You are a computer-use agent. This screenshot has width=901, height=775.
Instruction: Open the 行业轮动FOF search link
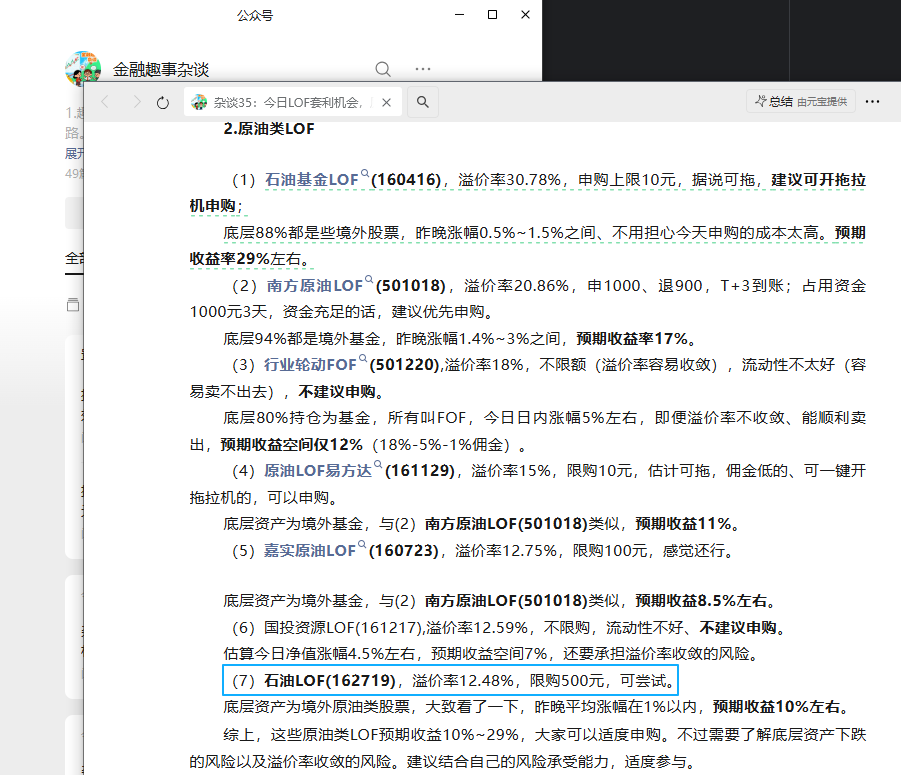[309, 365]
